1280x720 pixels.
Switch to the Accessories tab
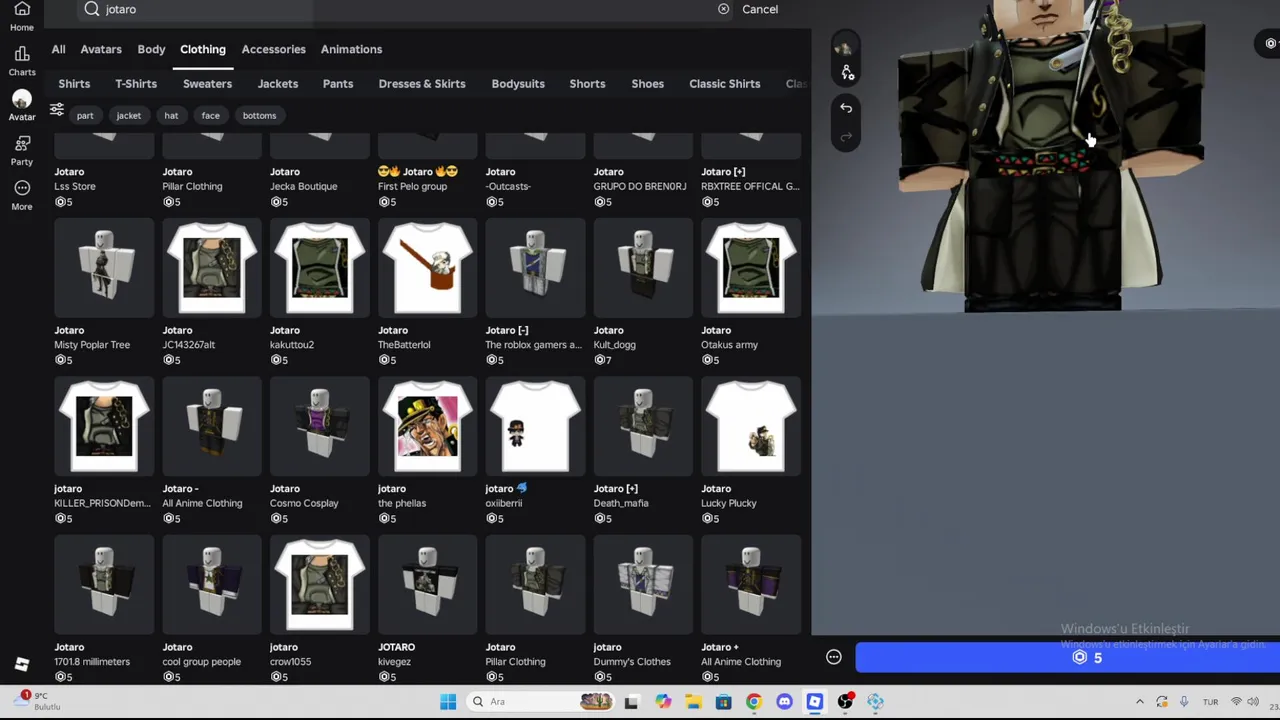pyautogui.click(x=273, y=49)
